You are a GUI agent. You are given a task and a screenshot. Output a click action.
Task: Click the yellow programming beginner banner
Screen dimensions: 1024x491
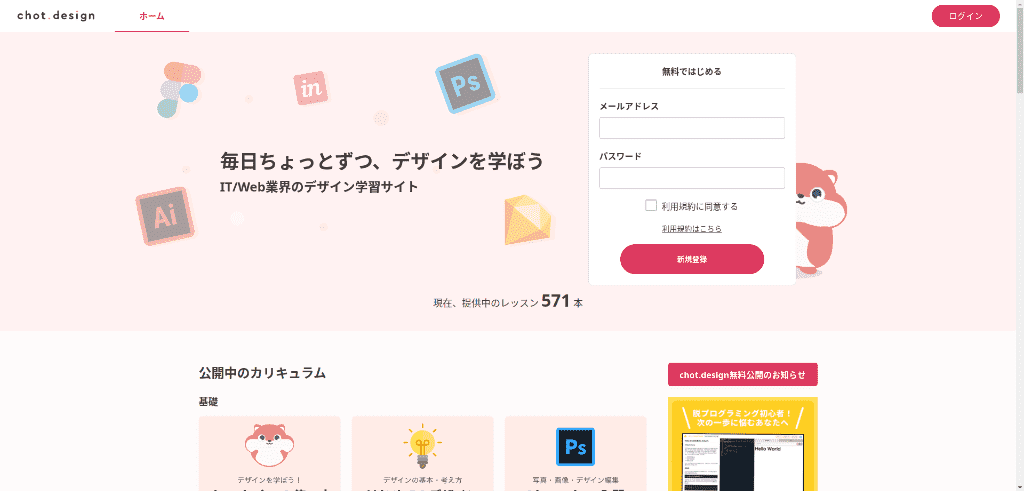pyautogui.click(x=743, y=445)
